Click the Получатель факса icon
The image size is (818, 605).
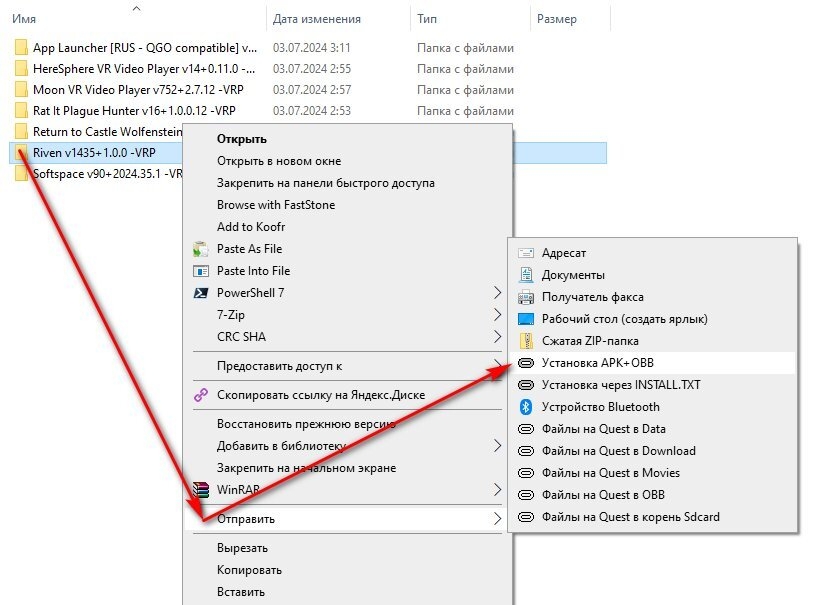tap(526, 297)
